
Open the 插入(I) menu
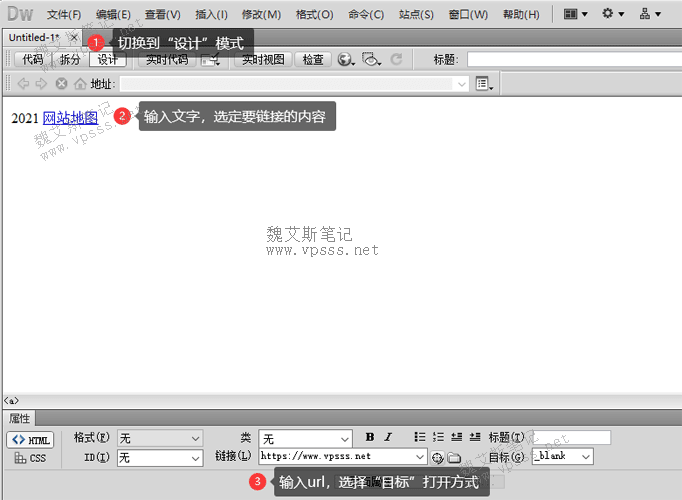pos(211,15)
